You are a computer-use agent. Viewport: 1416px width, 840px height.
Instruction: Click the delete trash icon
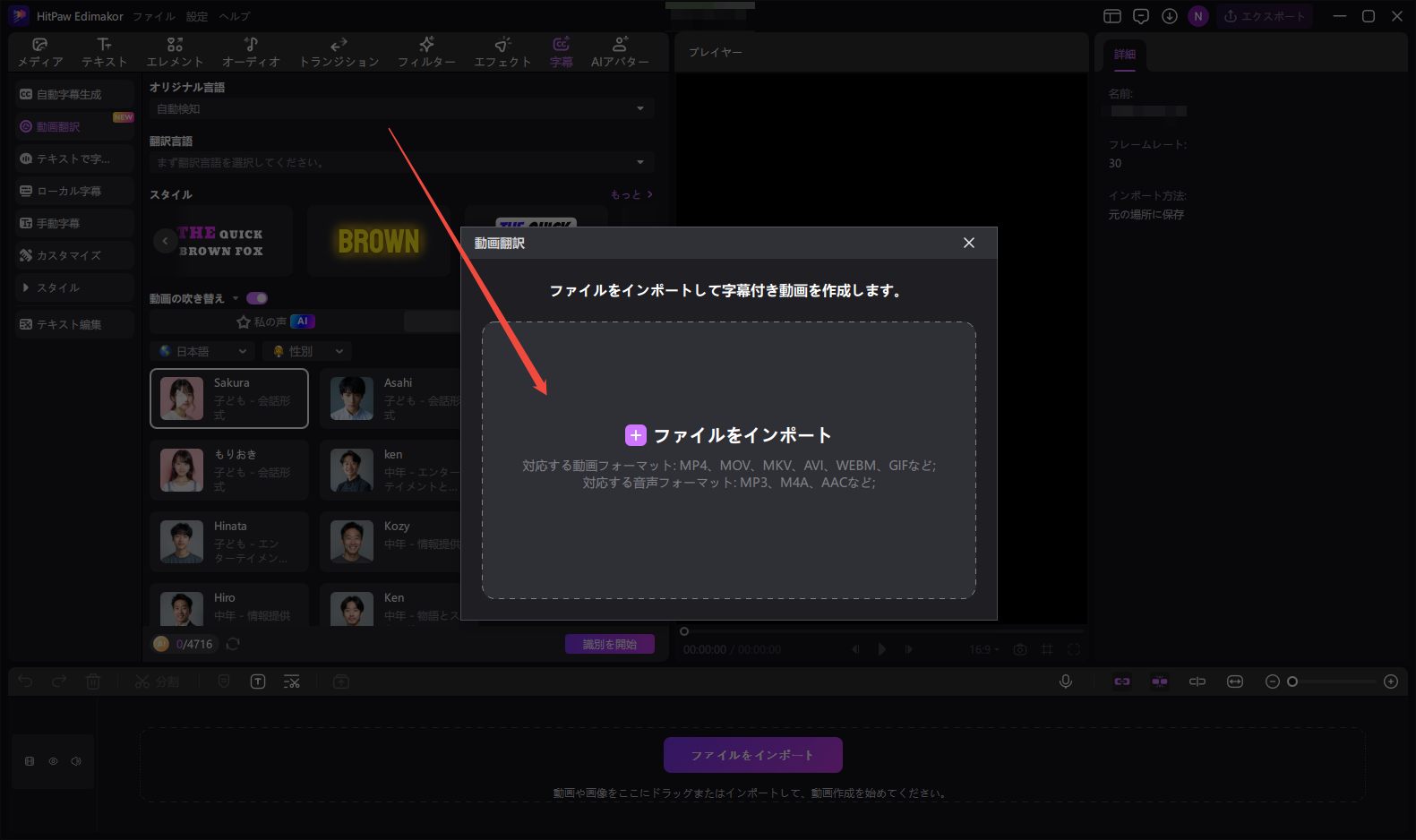(93, 681)
